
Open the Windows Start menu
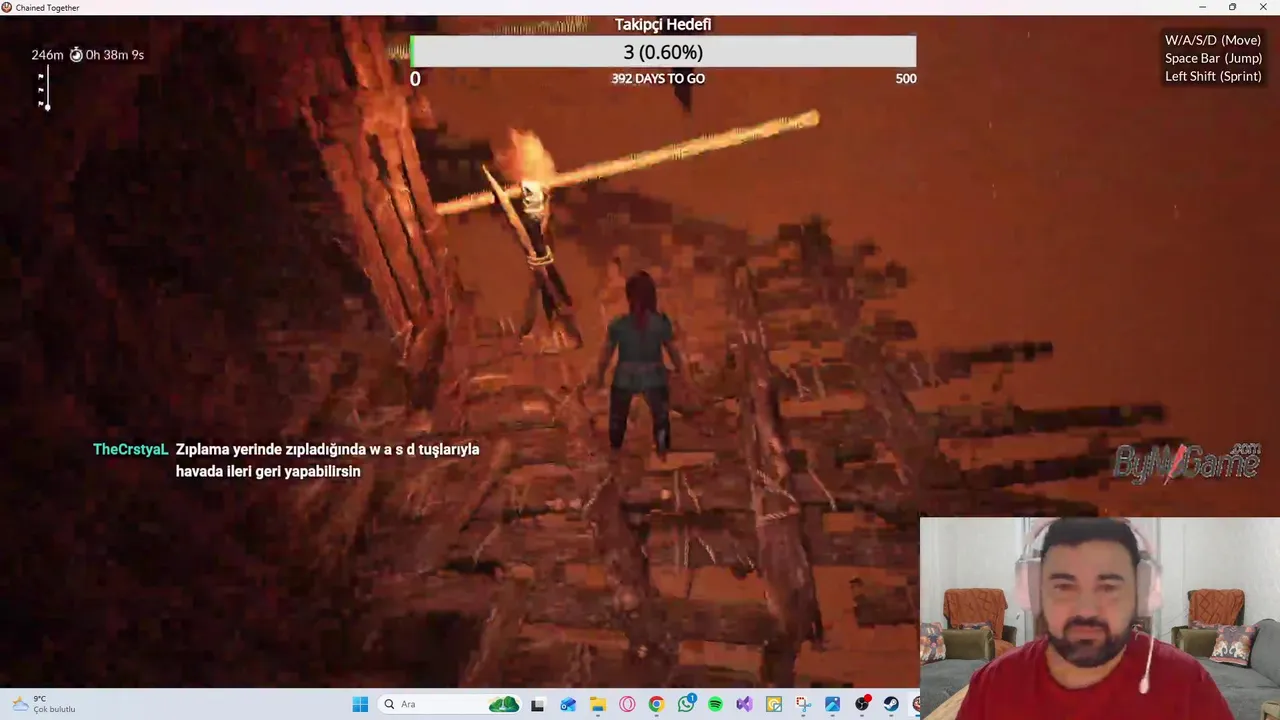pos(360,704)
